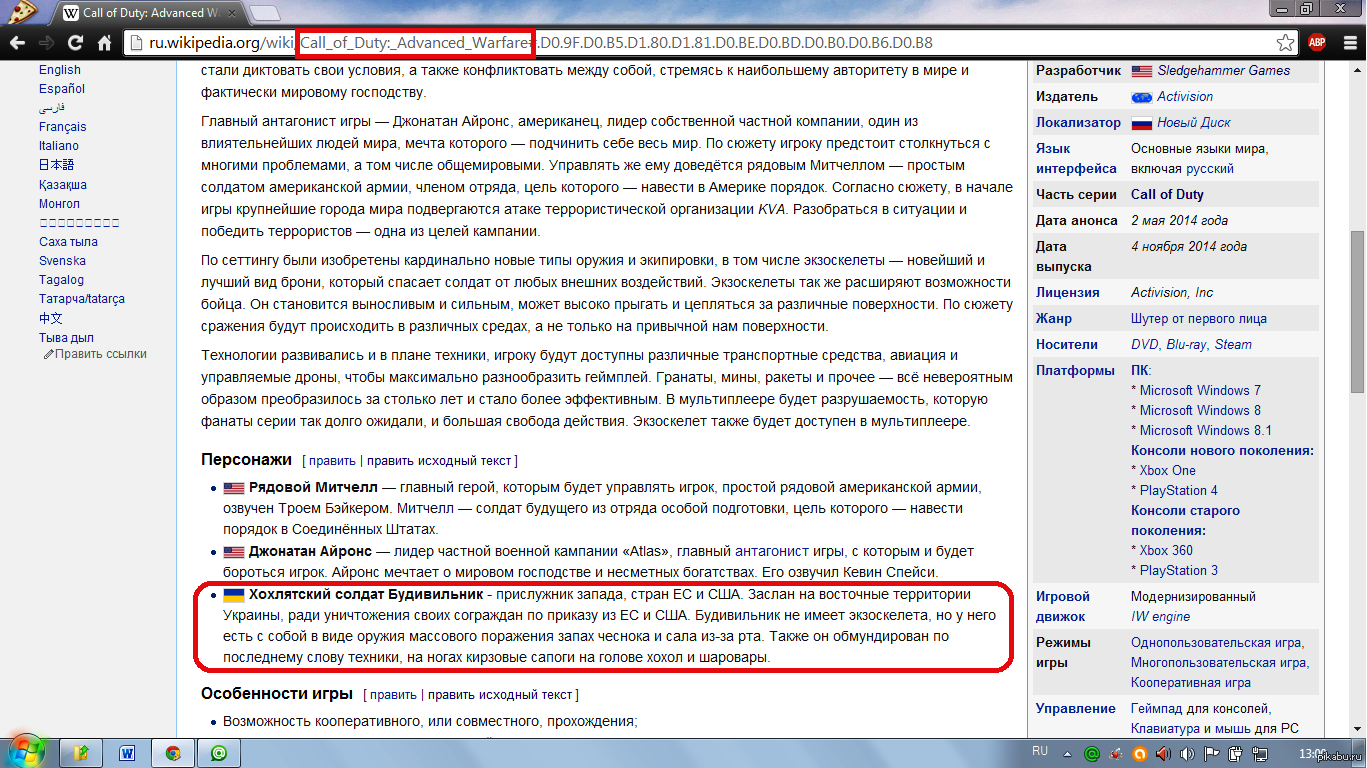
Task: Click the Russian flag beside Новый Диск
Action: [1141, 123]
